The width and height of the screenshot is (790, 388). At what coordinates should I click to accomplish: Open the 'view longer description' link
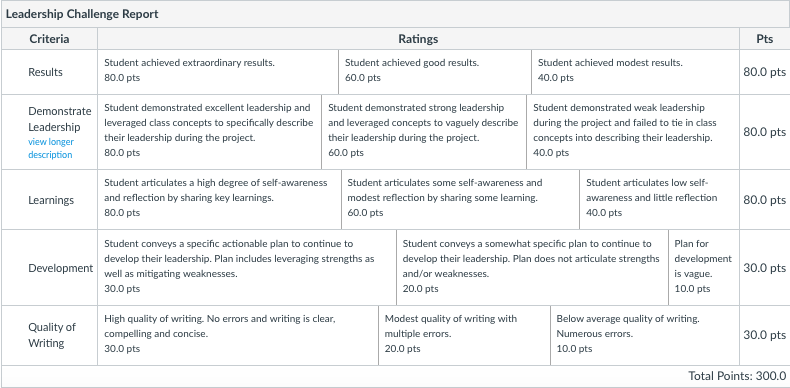(x=50, y=148)
